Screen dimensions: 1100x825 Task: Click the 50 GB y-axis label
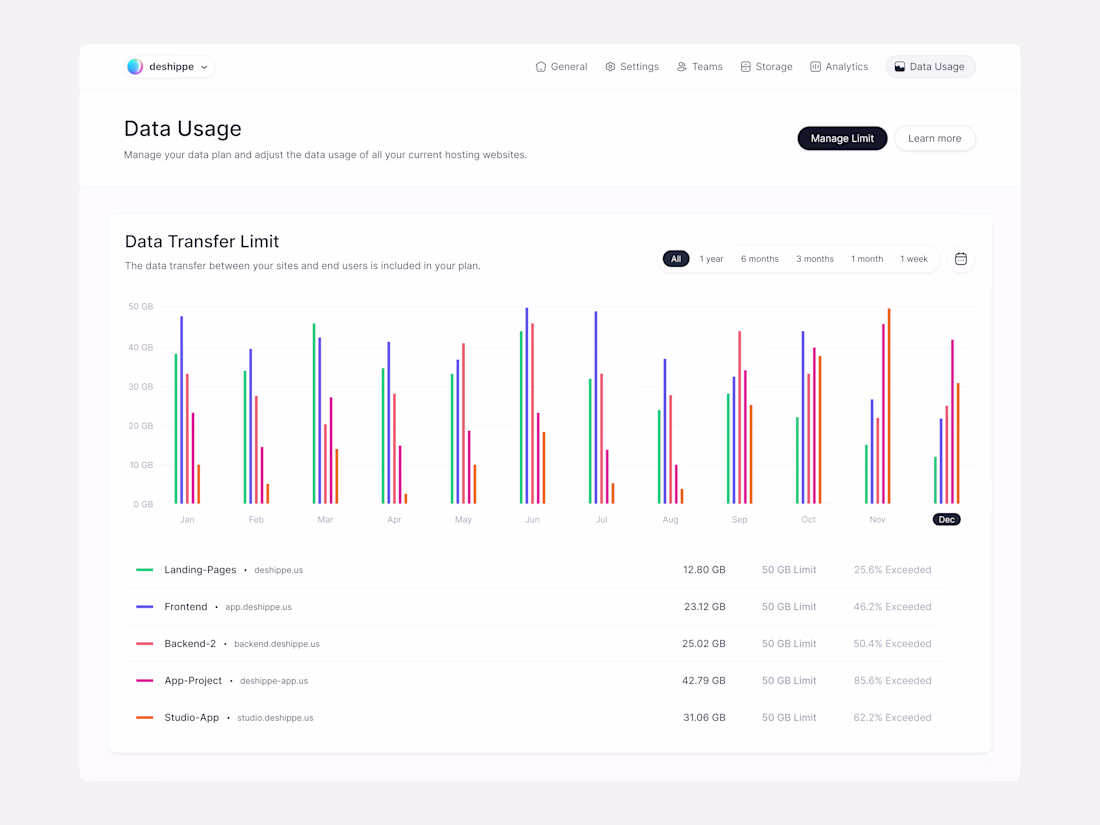tap(140, 307)
